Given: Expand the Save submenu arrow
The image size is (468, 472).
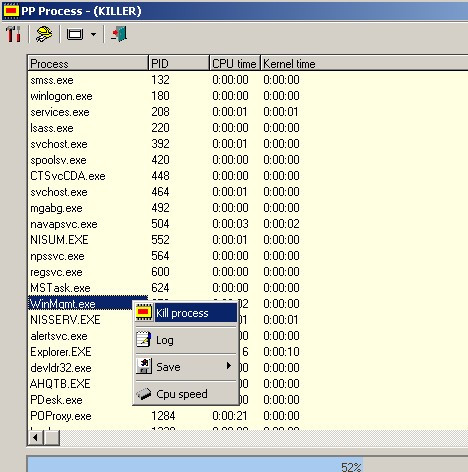Looking at the screenshot, I should pos(229,366).
